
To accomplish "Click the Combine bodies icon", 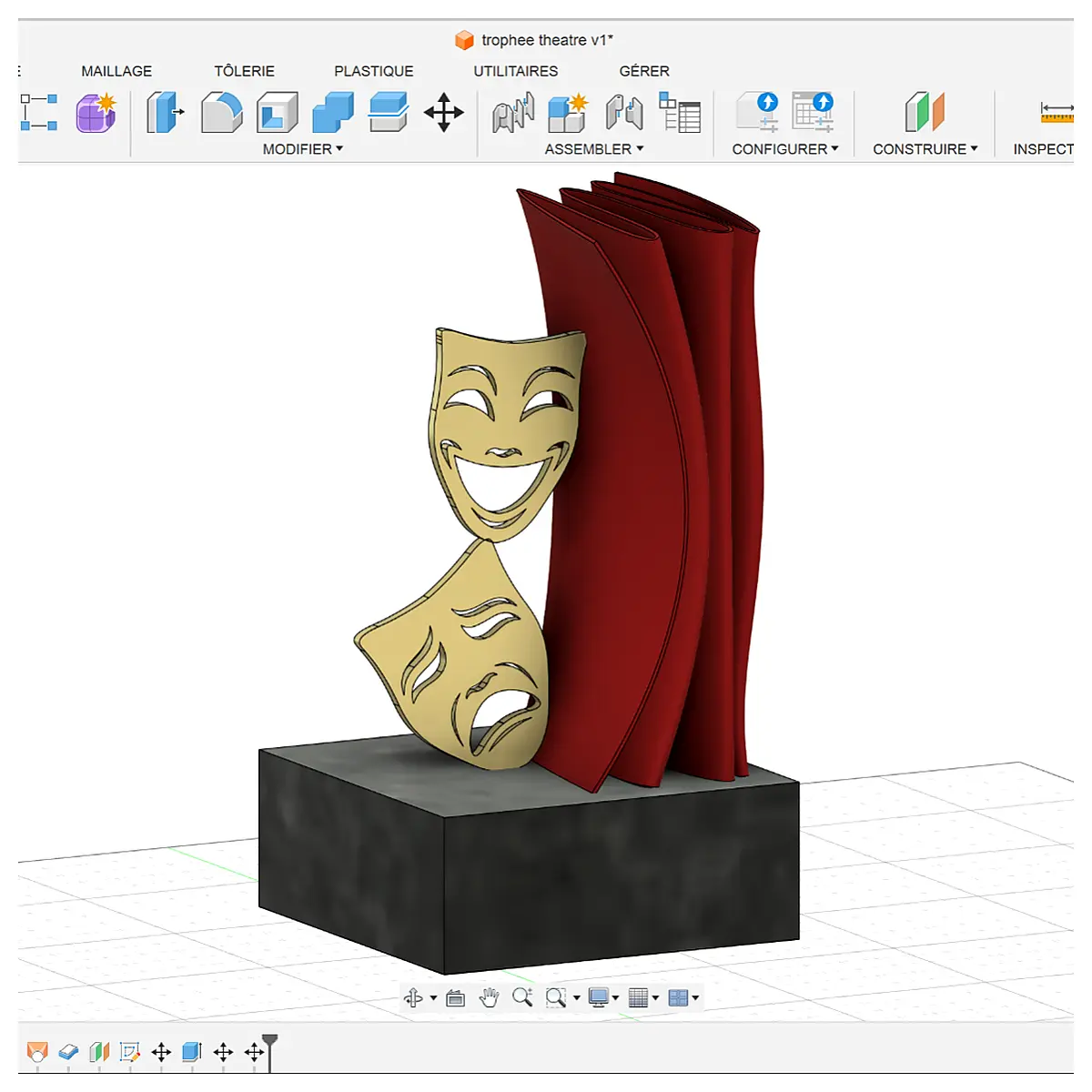I will click(x=333, y=113).
